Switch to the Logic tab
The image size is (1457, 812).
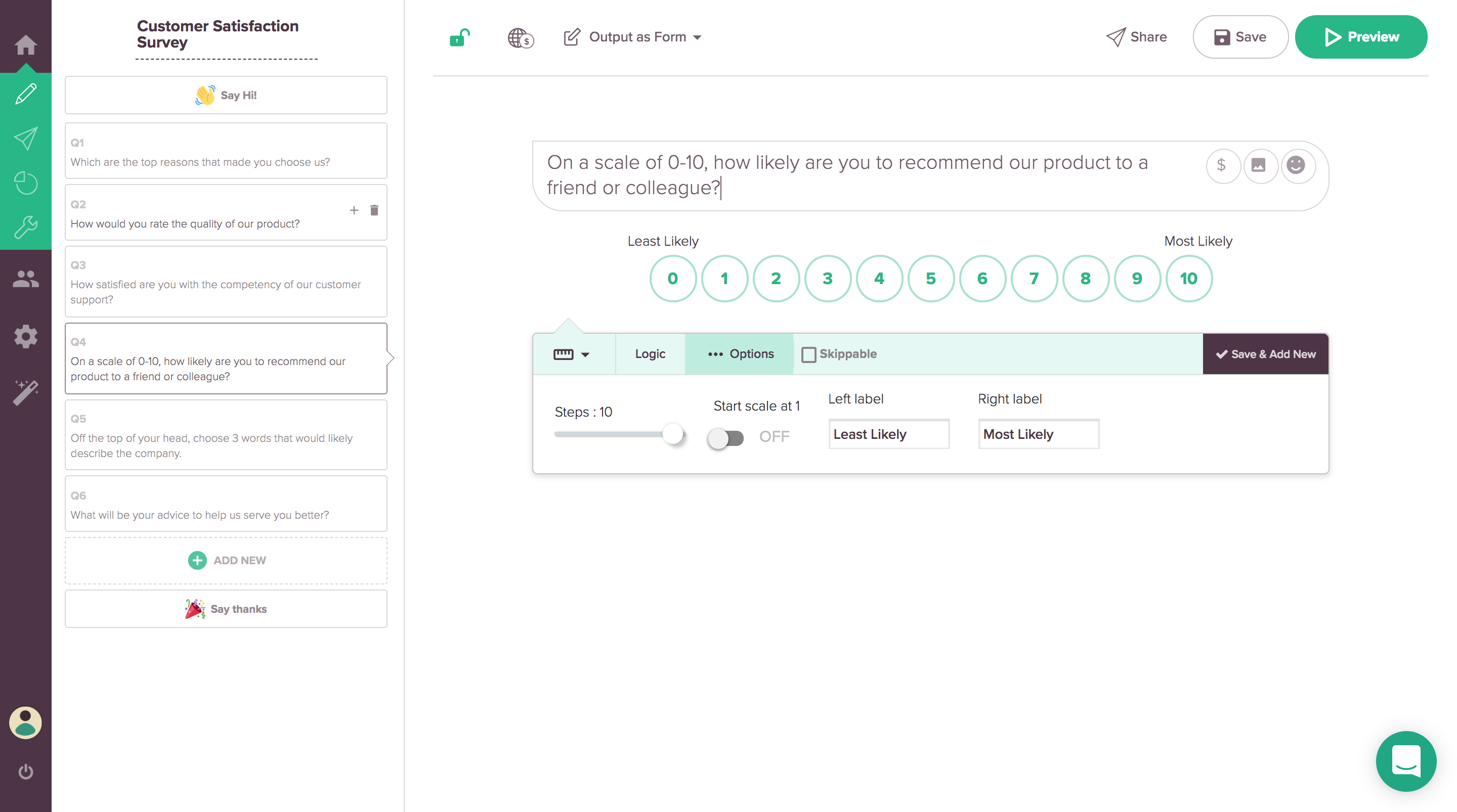tap(650, 354)
